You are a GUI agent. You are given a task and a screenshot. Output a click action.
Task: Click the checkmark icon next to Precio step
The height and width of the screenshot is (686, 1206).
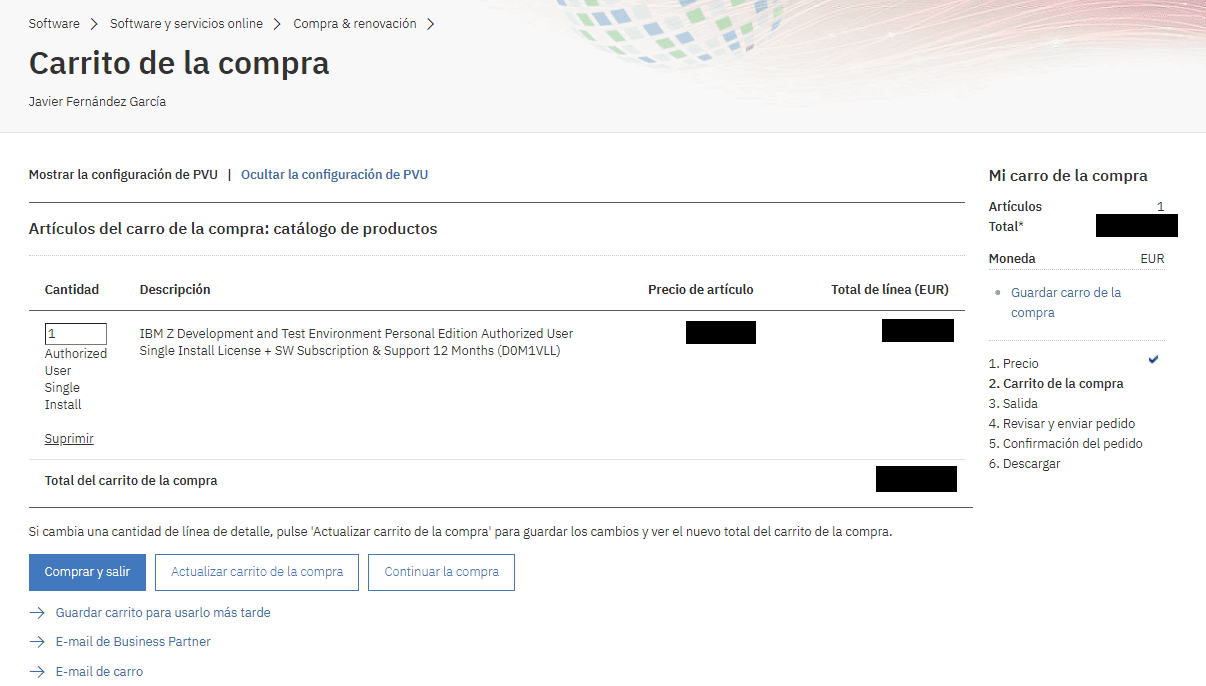click(1153, 359)
